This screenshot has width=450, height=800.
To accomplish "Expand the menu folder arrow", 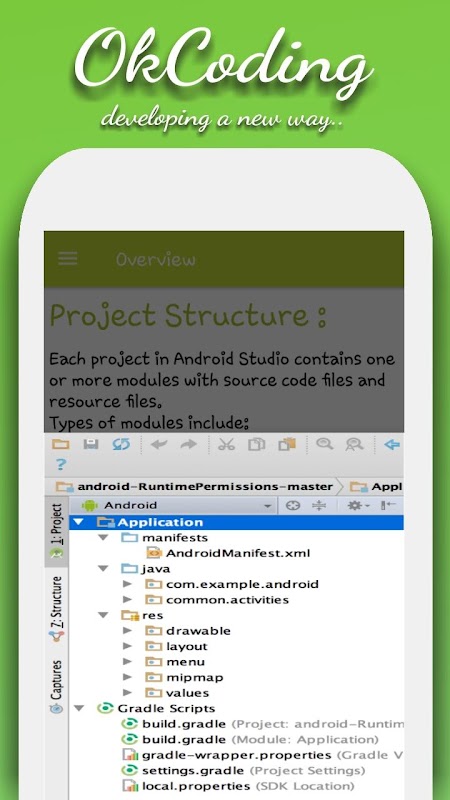I will [x=128, y=662].
